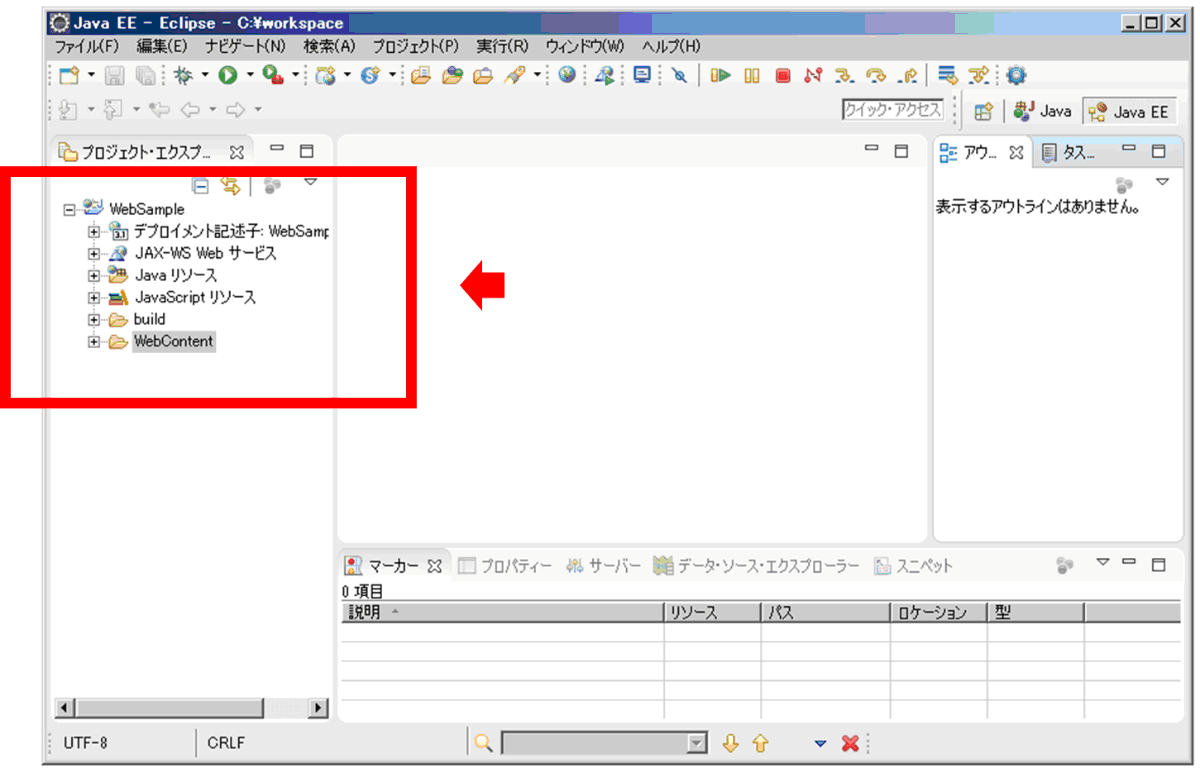1200x773 pixels.
Task: Toggle the Drop to Frame icon
Action: click(x=948, y=75)
